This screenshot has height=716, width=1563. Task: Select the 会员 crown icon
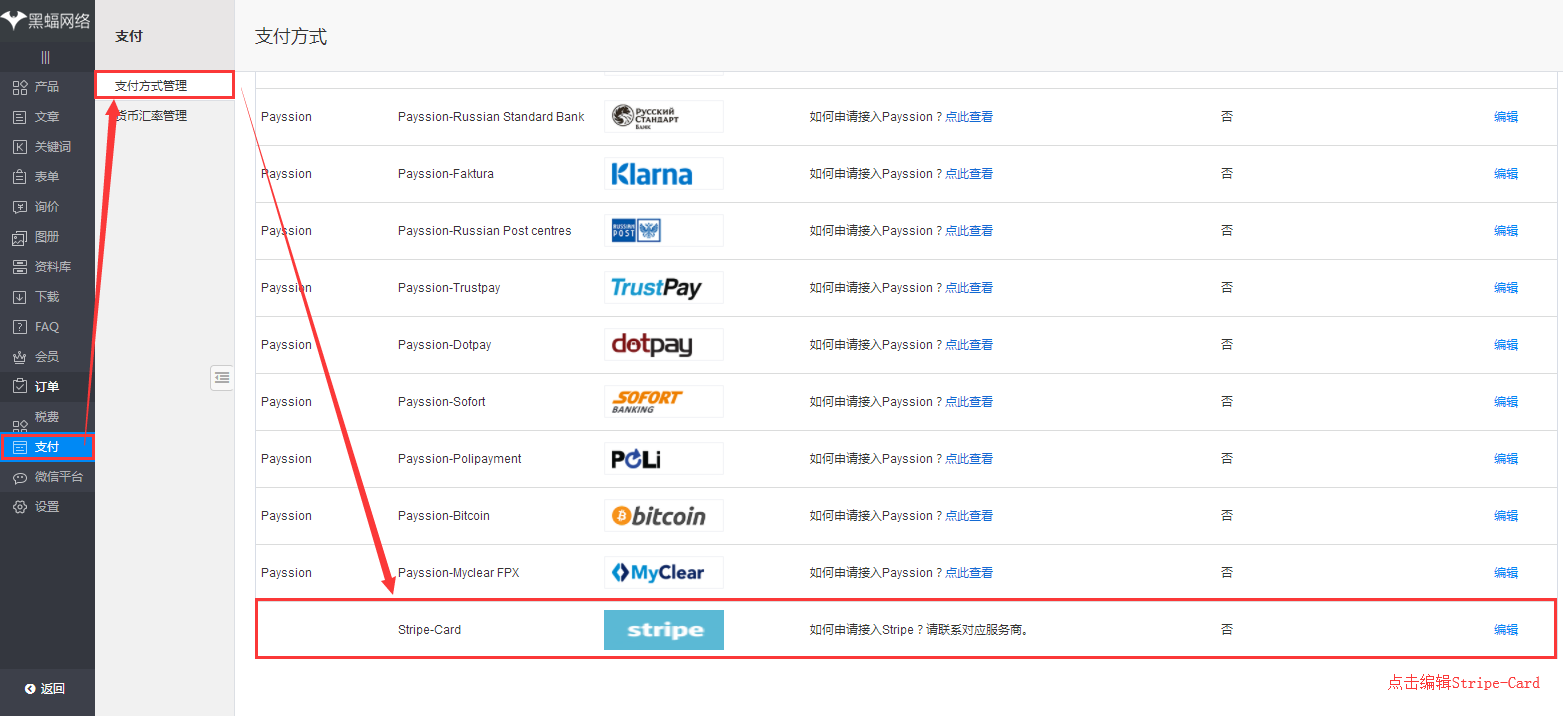tap(20, 357)
